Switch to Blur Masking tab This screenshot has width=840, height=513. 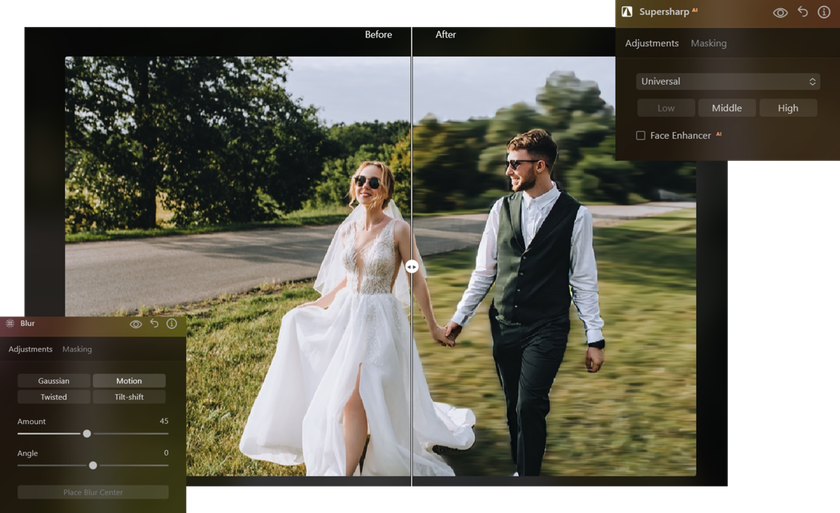[x=77, y=349]
